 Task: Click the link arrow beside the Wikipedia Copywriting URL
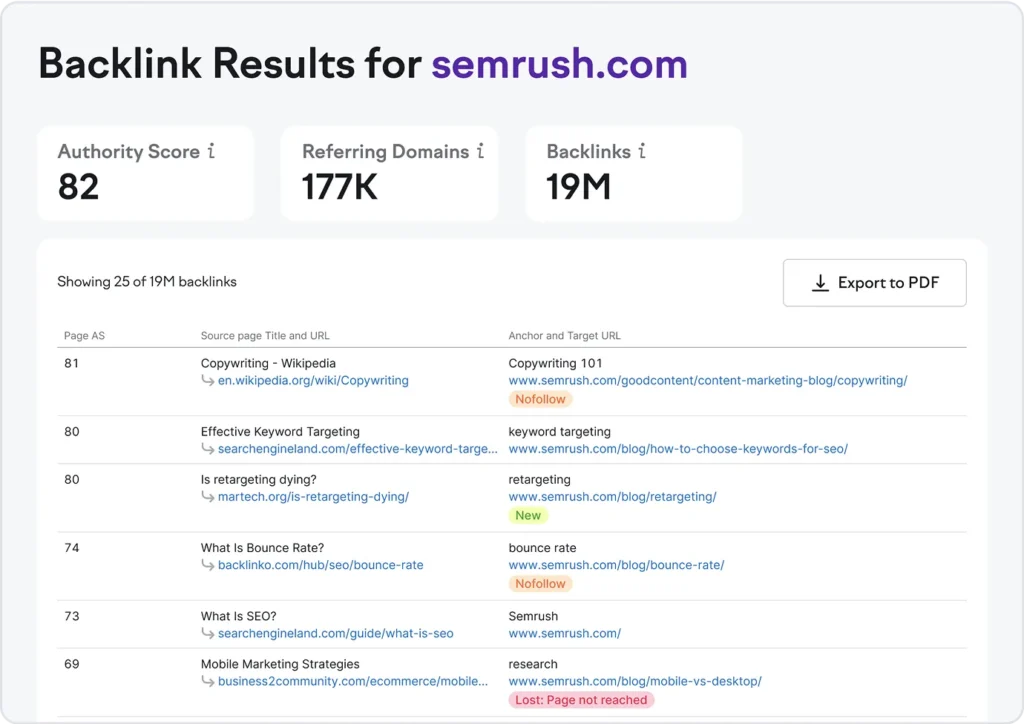(208, 381)
